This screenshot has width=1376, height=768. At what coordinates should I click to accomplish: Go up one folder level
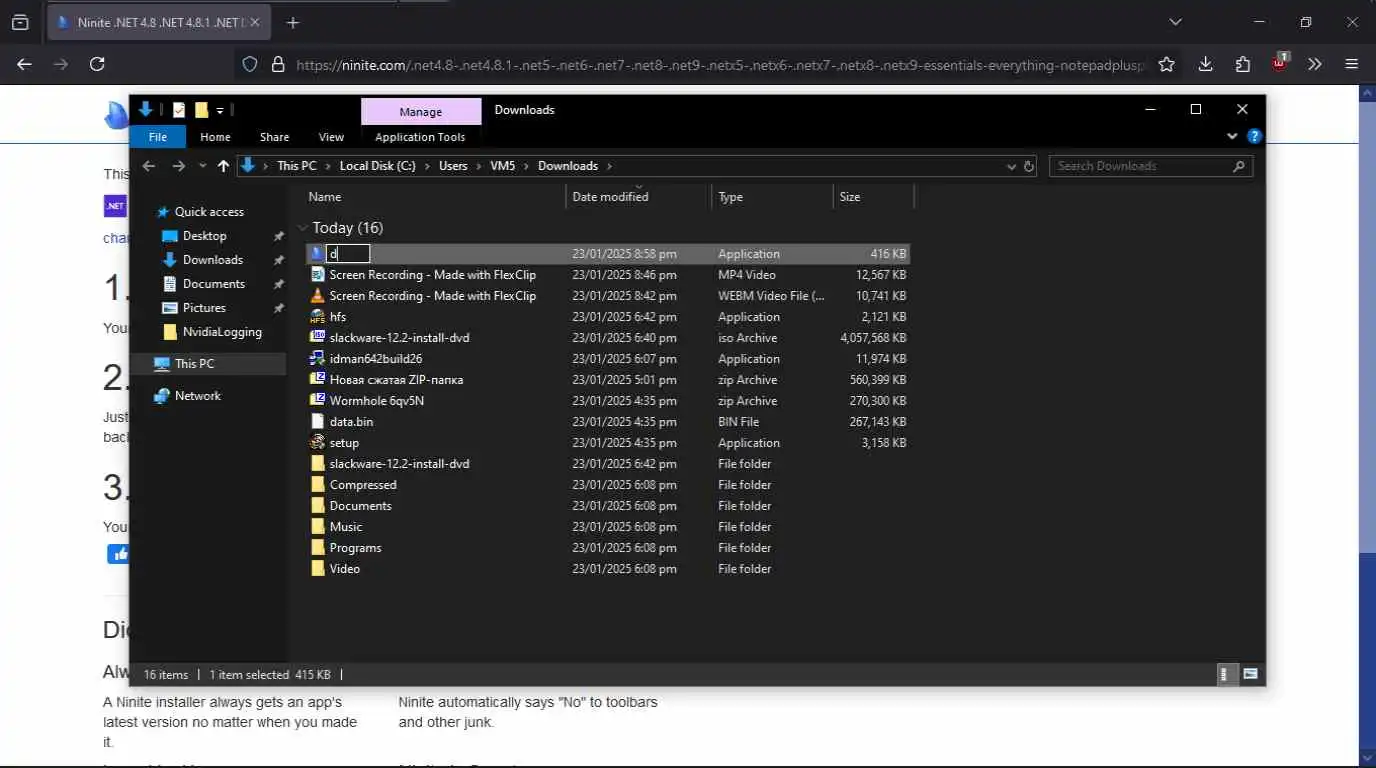pos(223,166)
